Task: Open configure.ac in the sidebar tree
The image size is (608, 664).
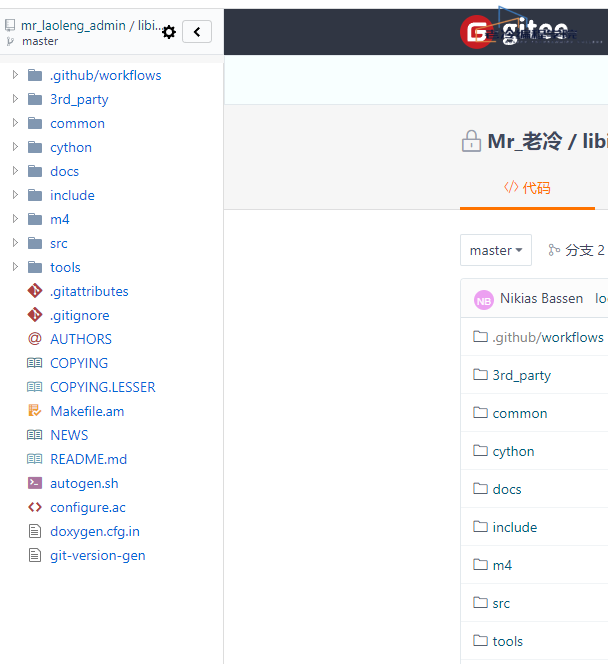Action: pos(88,508)
